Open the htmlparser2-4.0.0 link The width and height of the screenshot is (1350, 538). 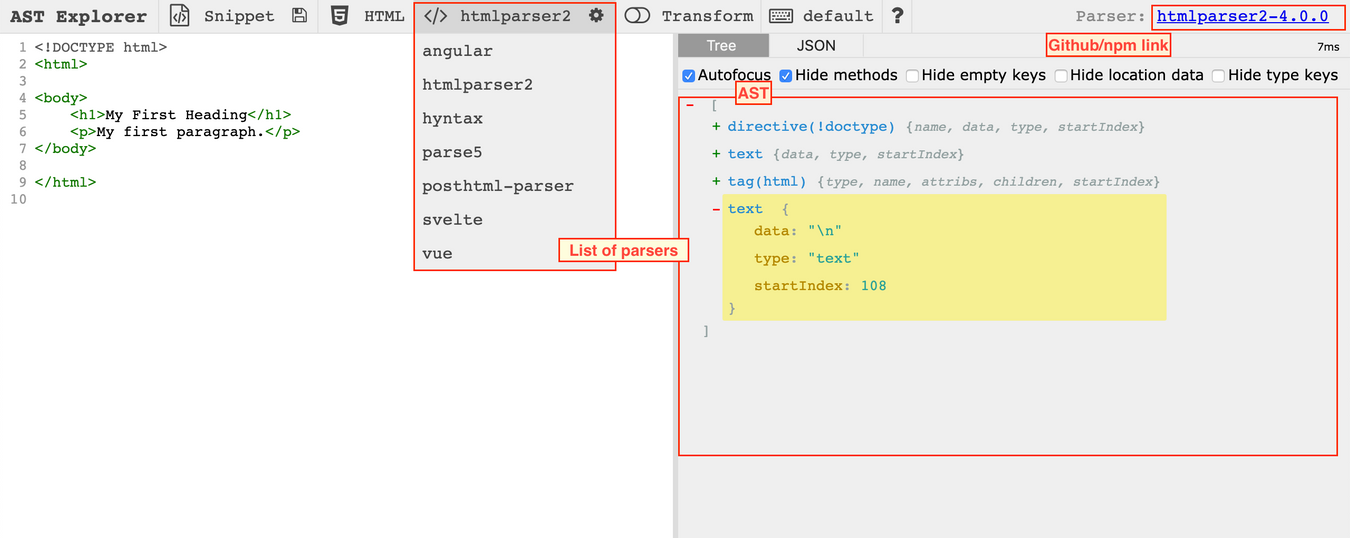1242,16
